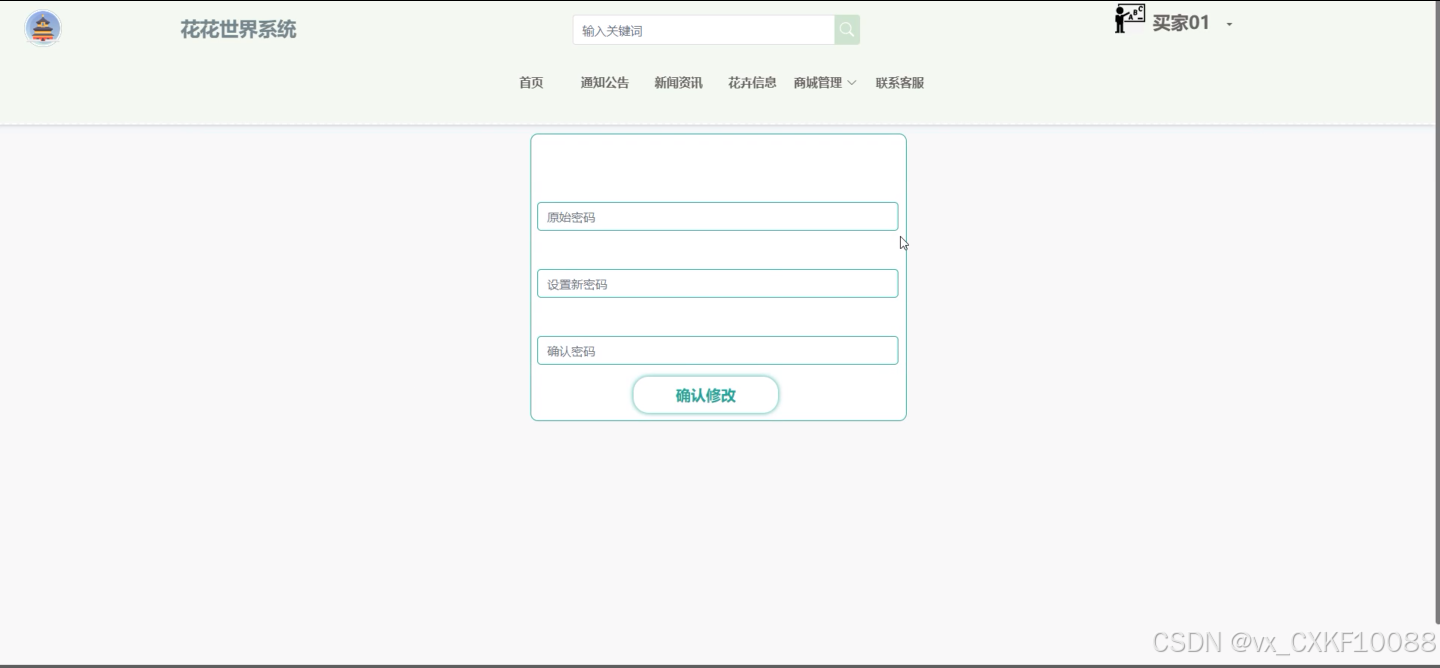1440x668 pixels.
Task: Open the 商城管理 menu item
Action: [x=818, y=83]
